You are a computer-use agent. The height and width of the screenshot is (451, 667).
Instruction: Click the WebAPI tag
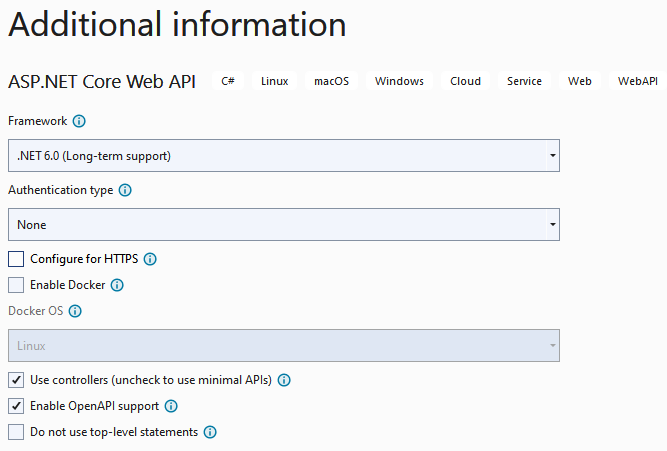point(637,81)
